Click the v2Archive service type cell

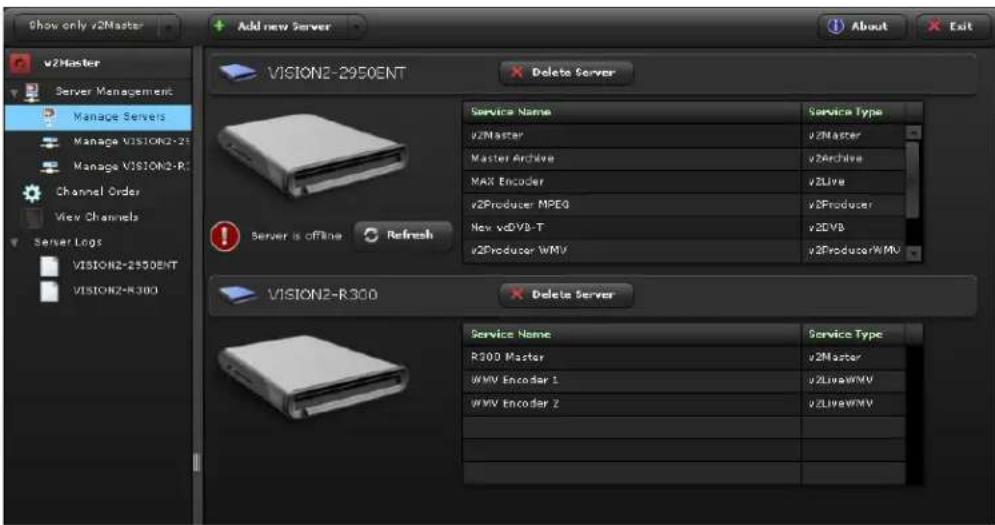(x=853, y=158)
